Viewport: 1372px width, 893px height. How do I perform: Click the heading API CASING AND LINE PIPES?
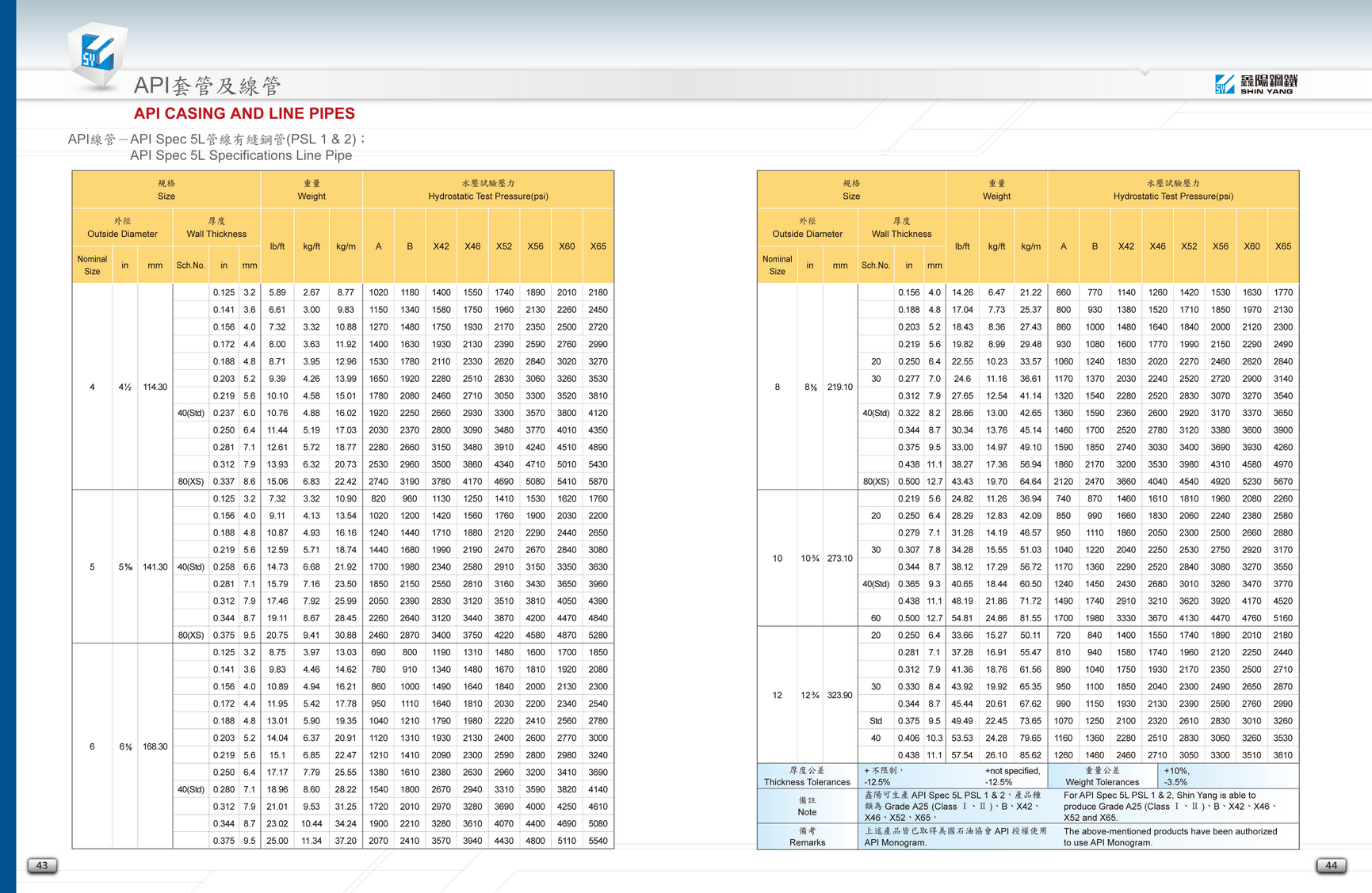(x=244, y=113)
